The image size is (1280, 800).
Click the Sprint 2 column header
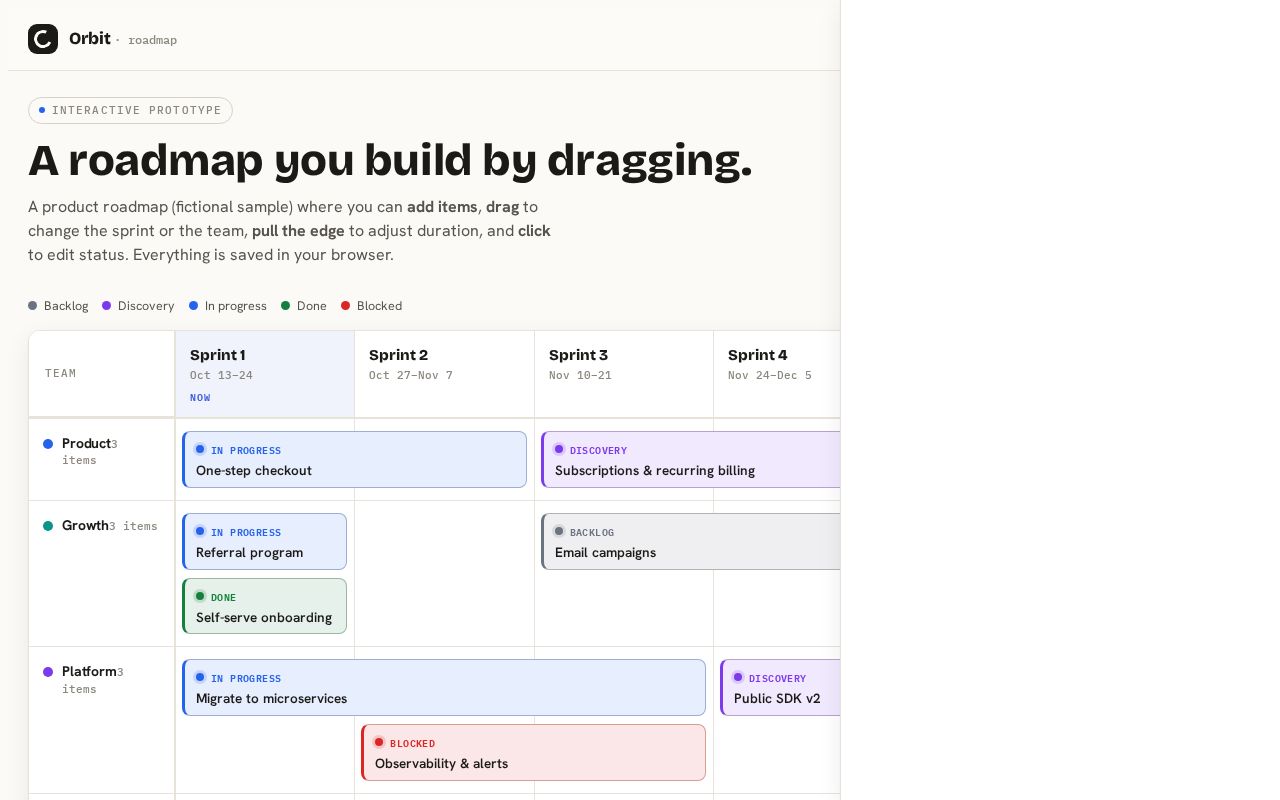point(444,374)
